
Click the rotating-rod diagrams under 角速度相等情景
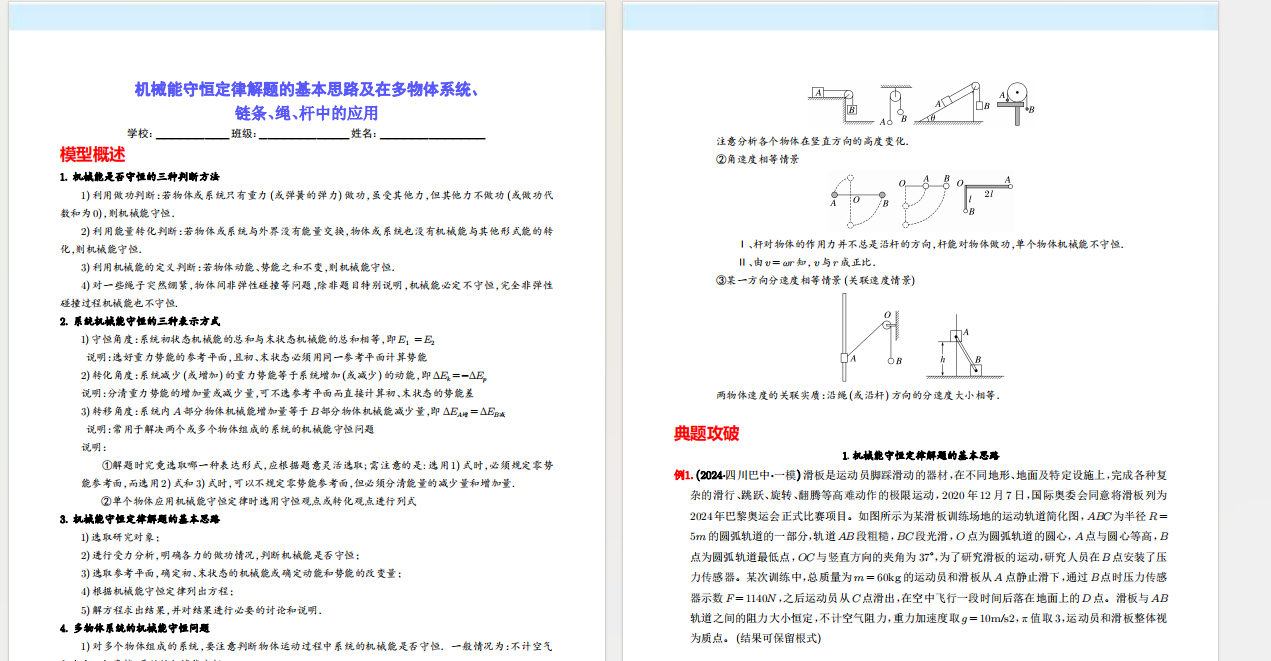tap(920, 203)
